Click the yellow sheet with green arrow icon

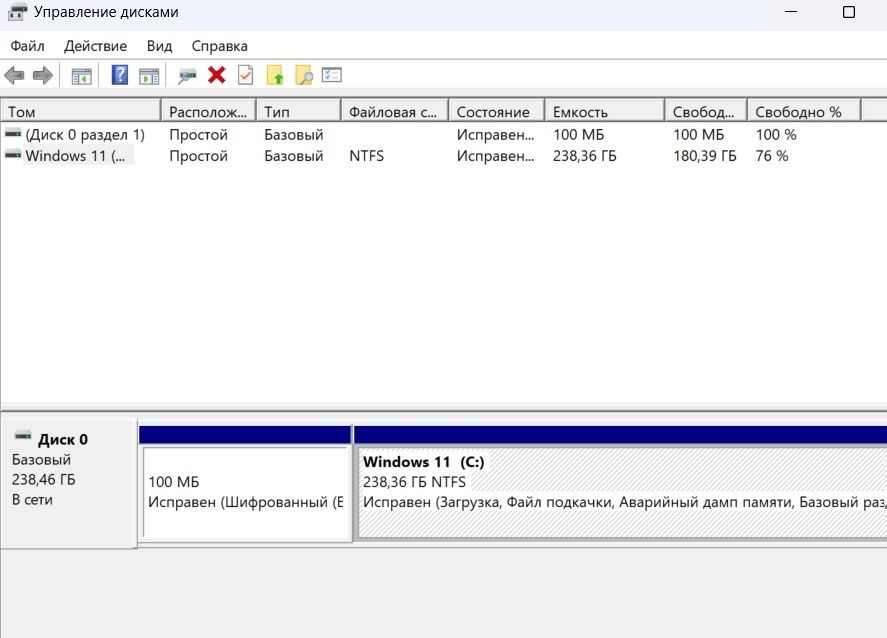[x=275, y=75]
